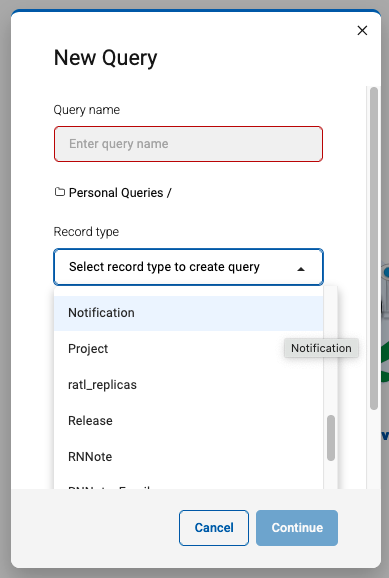Open the Record type dropdown
The height and width of the screenshot is (578, 389).
188,267
